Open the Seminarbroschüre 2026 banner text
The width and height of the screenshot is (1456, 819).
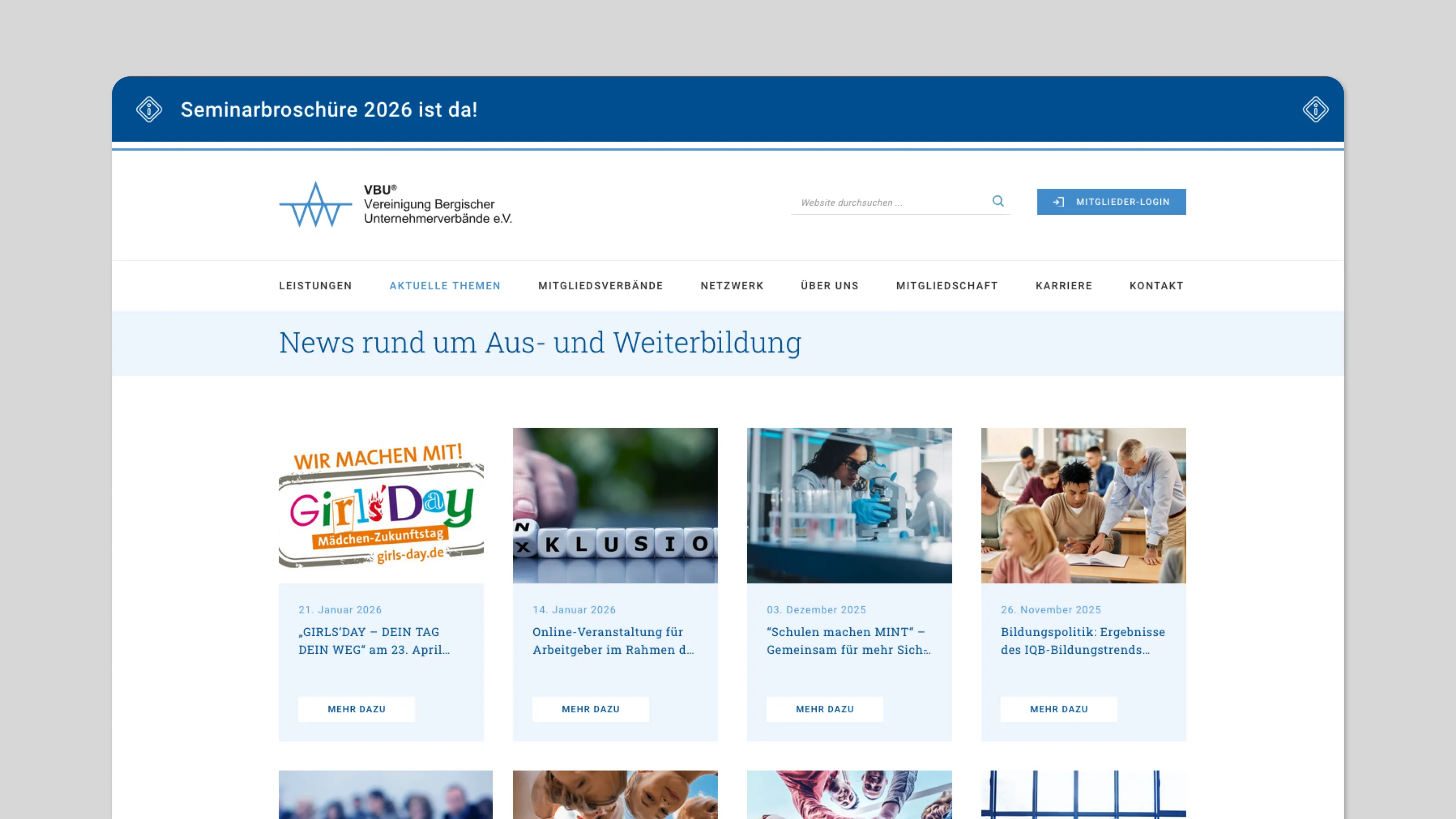(329, 110)
